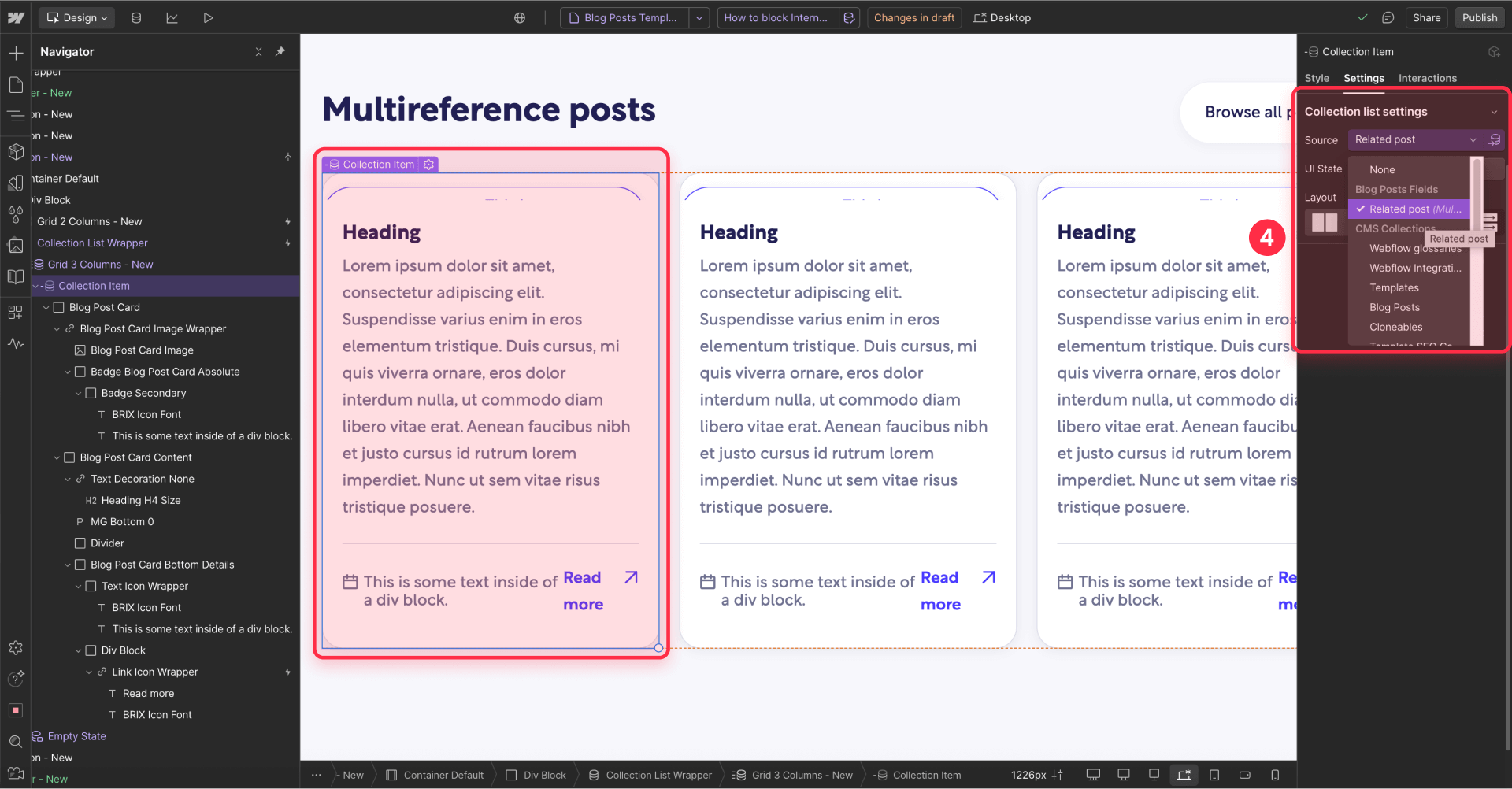The image size is (1512, 789).
Task: Click the connect collection icon beside Source
Action: 1495,139
